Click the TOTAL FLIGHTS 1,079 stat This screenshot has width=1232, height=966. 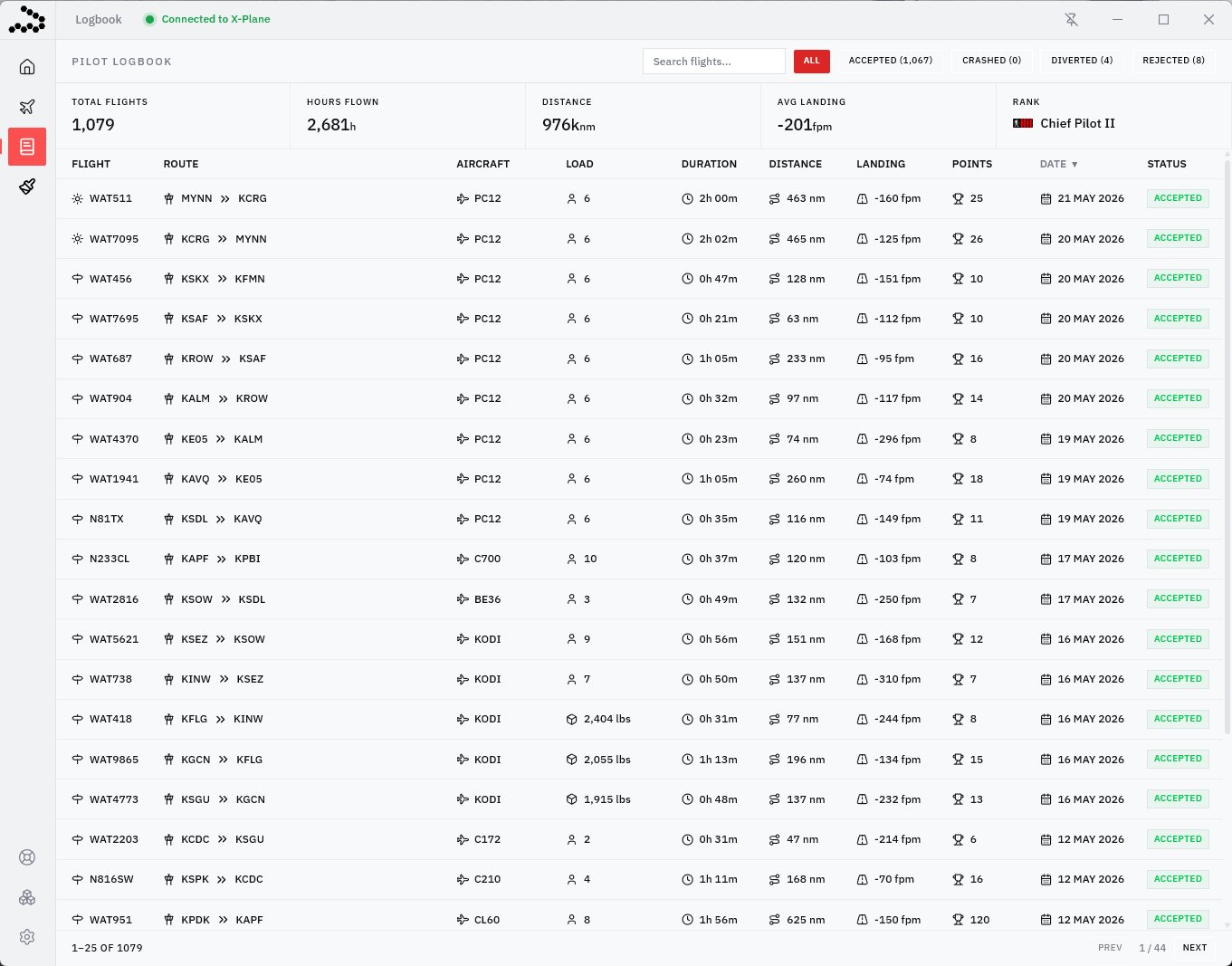(173, 116)
